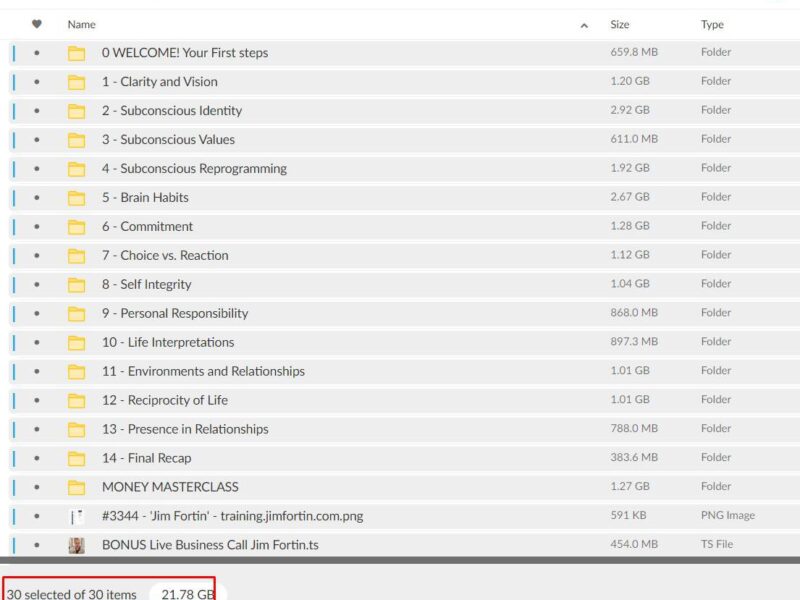Viewport: 800px width, 600px height.
Task: Click the folder icon for Clarity and Vision
Action: click(x=76, y=82)
